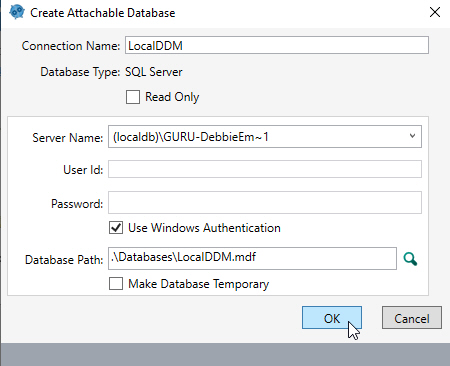Expand the Server Name dropdown arrow
This screenshot has width=450, height=366.
click(x=412, y=136)
